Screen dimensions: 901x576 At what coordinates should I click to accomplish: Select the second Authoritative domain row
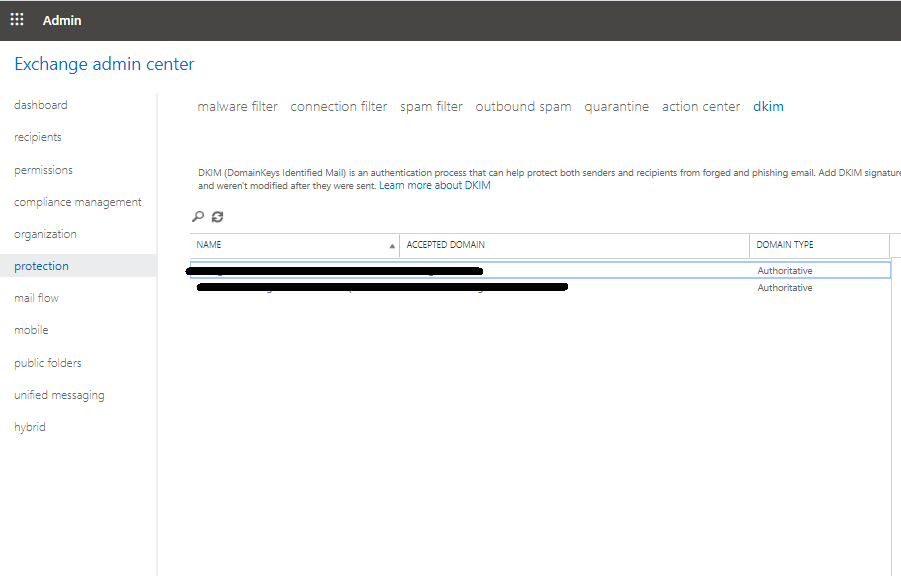click(x=540, y=287)
